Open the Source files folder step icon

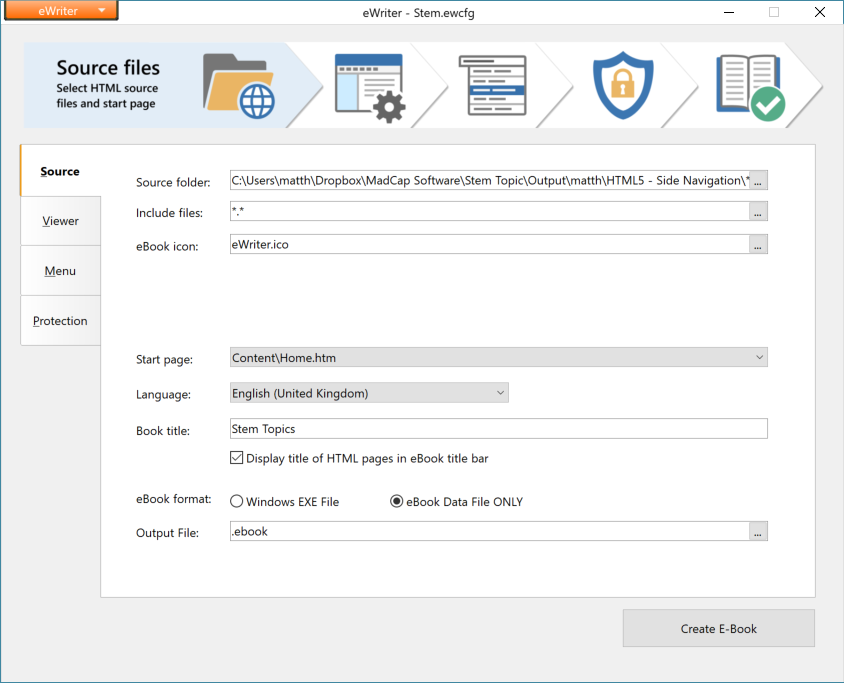(x=237, y=85)
